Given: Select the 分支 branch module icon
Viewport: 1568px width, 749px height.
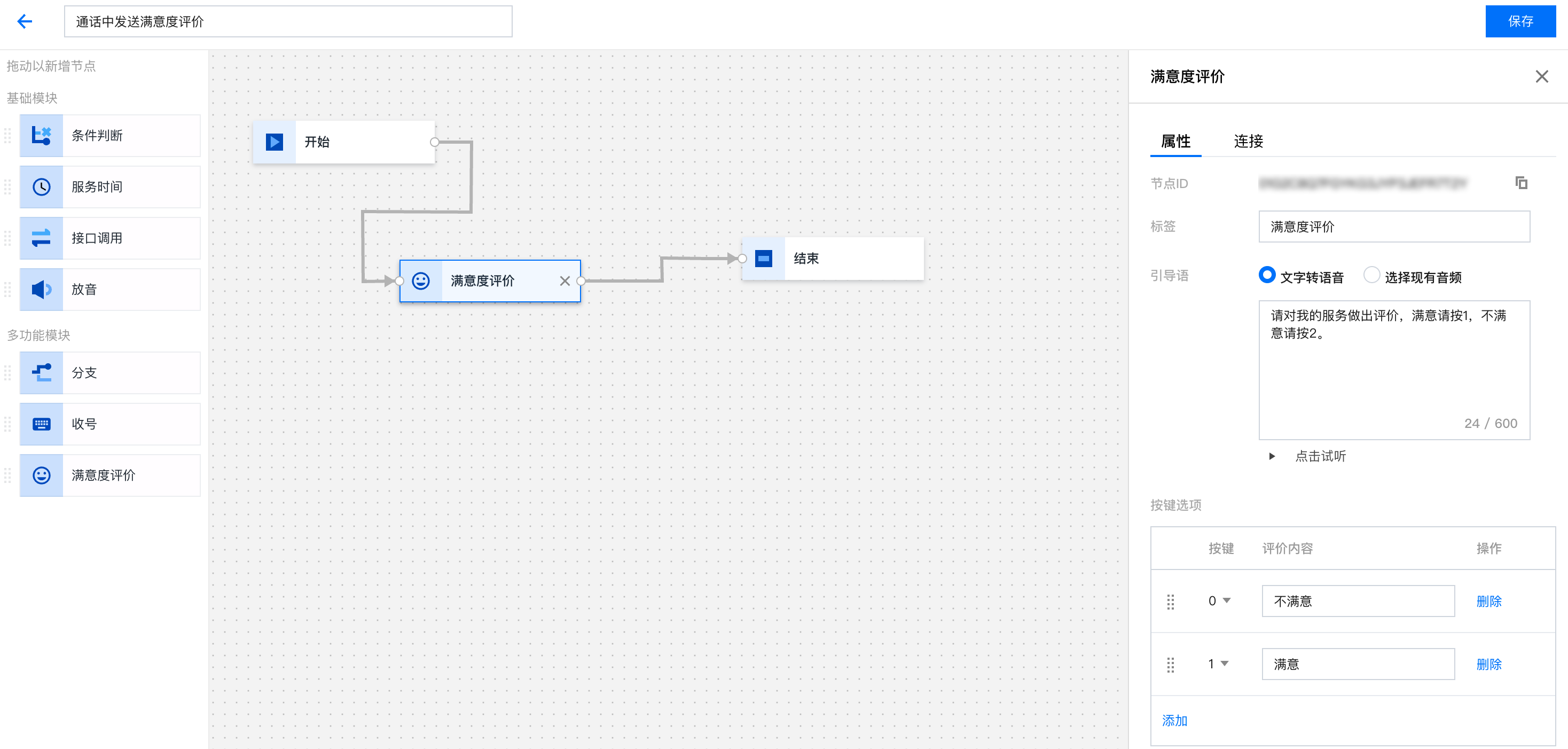Looking at the screenshot, I should [x=42, y=373].
